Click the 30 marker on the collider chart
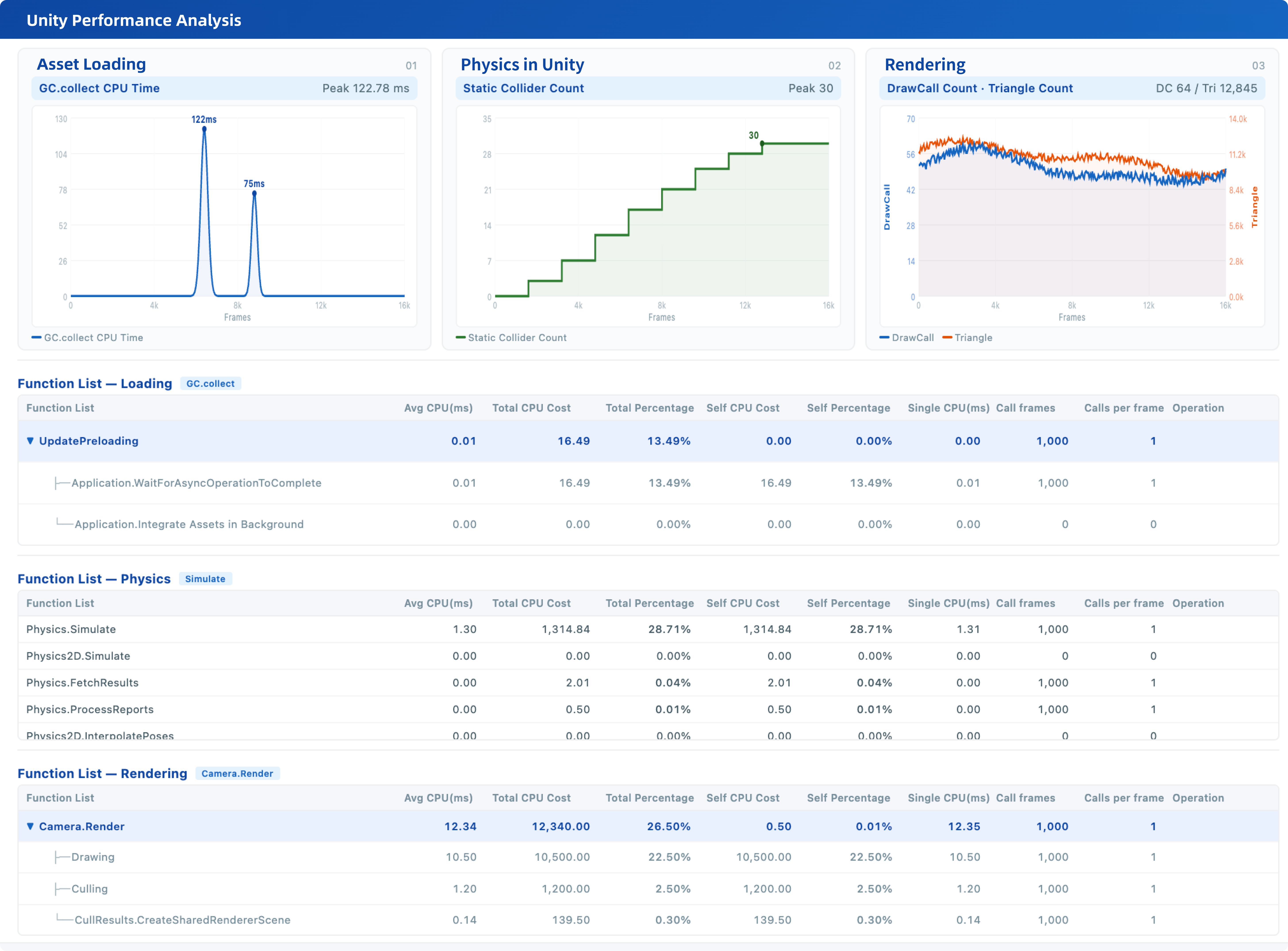This screenshot has height=951, width=1288. point(762,143)
